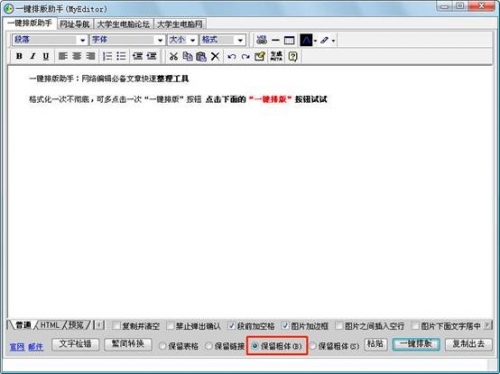Align text right

[90, 56]
